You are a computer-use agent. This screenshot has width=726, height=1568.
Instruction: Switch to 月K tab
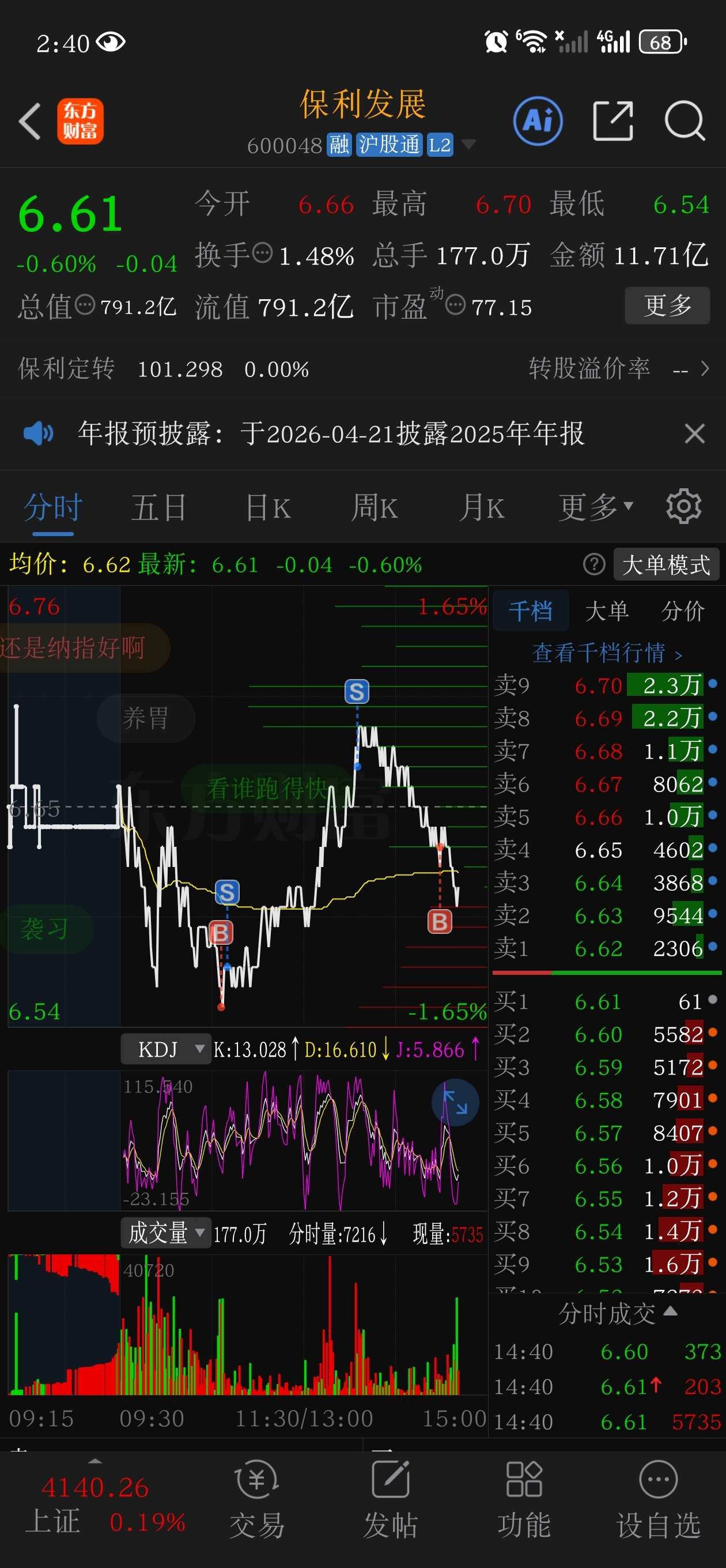click(x=481, y=507)
